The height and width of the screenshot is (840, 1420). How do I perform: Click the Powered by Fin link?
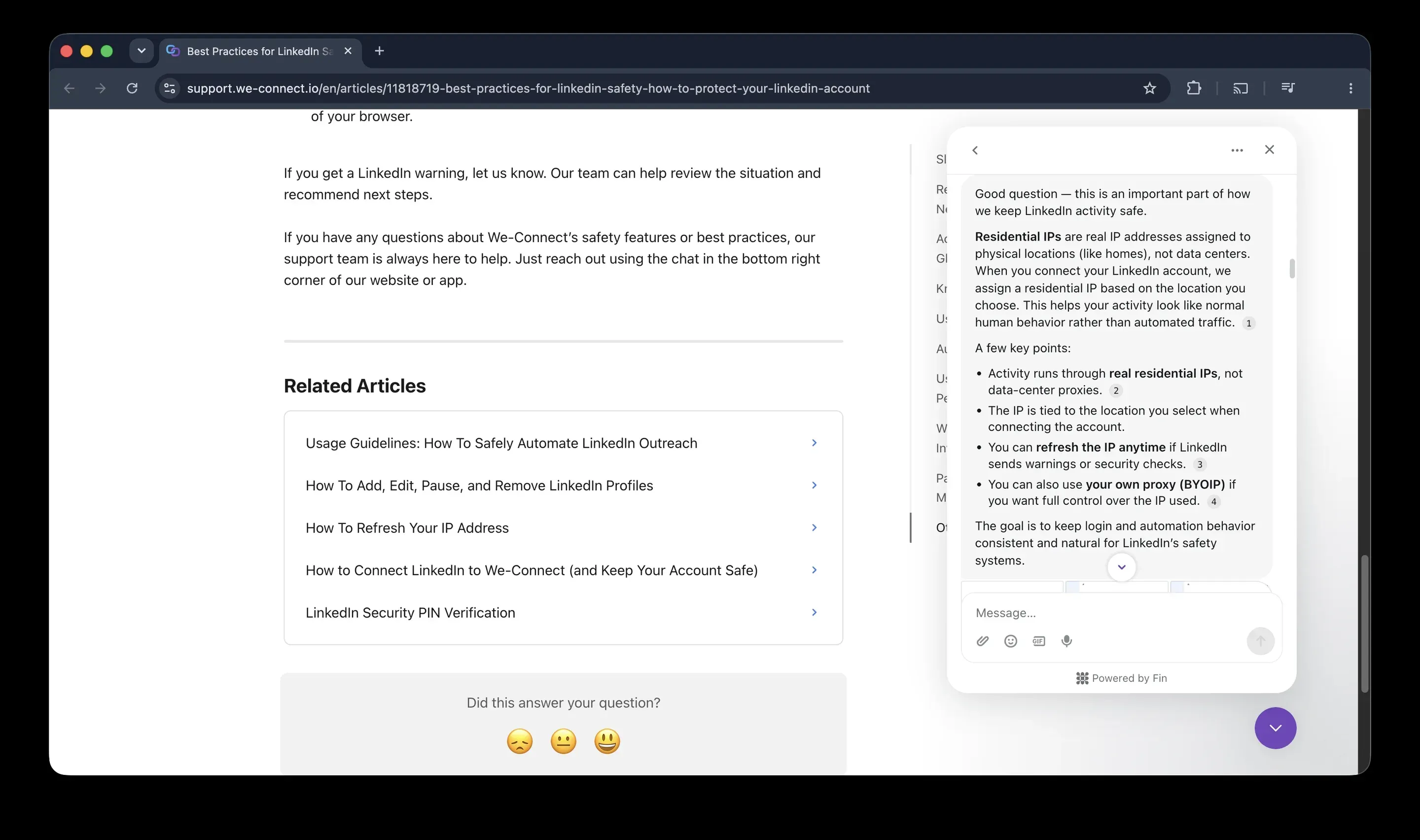pyautogui.click(x=1121, y=678)
